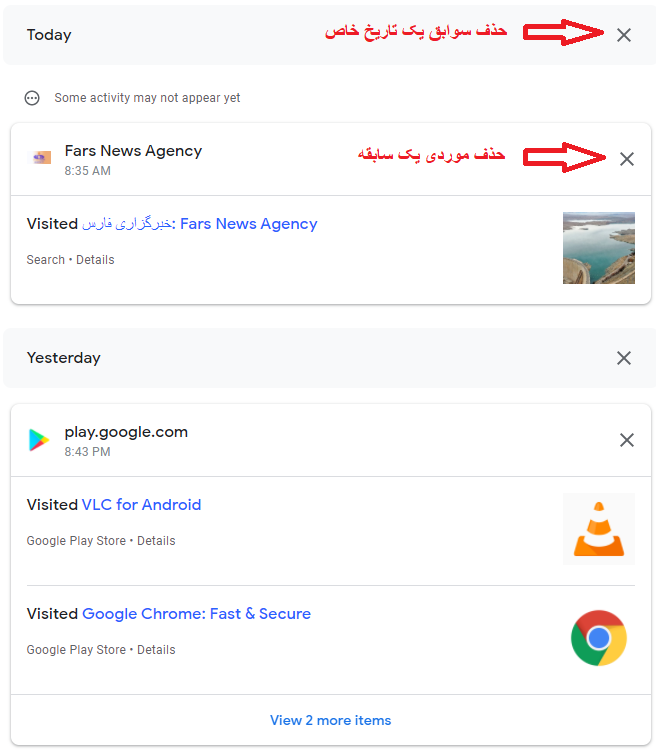Open Details under Google Chrome visit
The width and height of the screenshot is (656, 752).
pyautogui.click(x=156, y=649)
